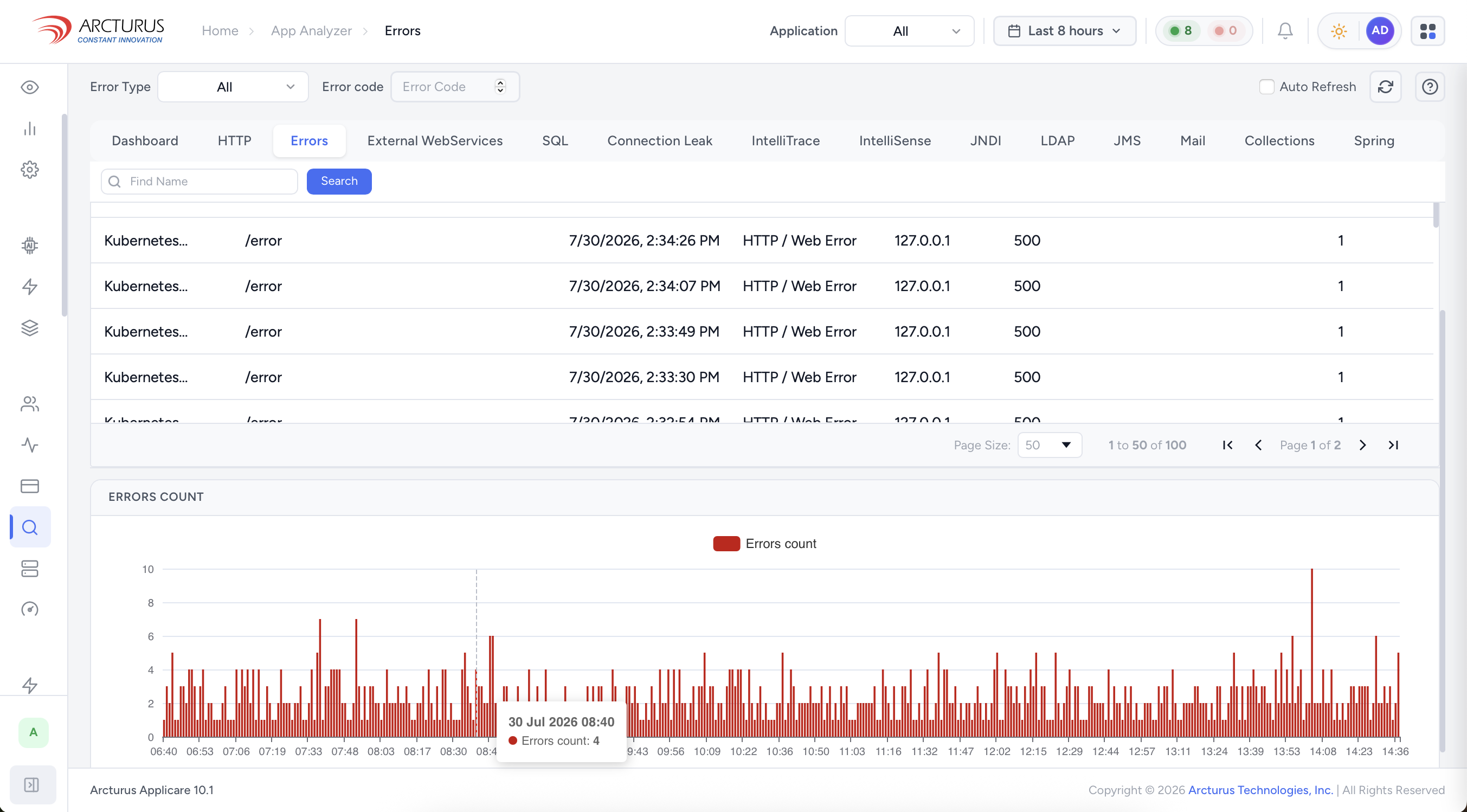Open the JMS tab

[1127, 140]
